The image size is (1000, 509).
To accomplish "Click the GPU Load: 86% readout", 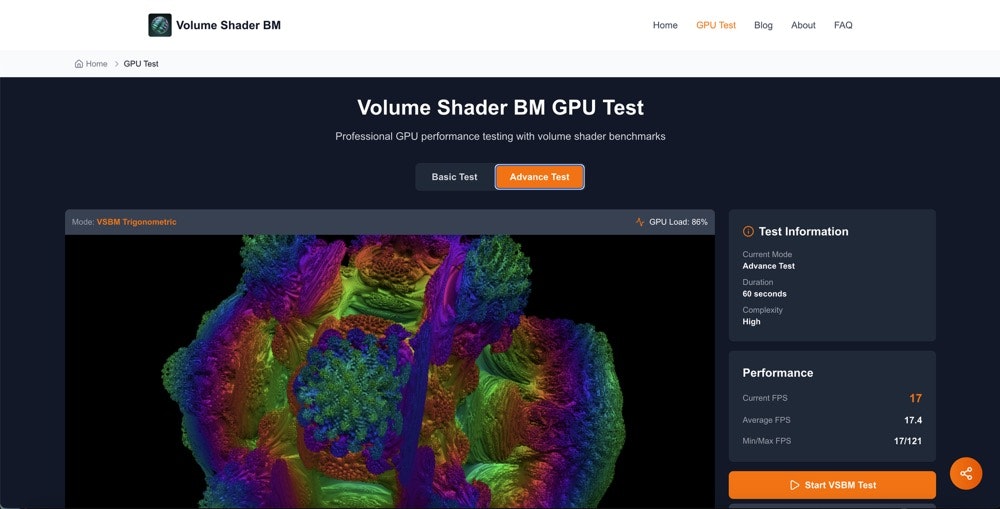I will click(678, 222).
